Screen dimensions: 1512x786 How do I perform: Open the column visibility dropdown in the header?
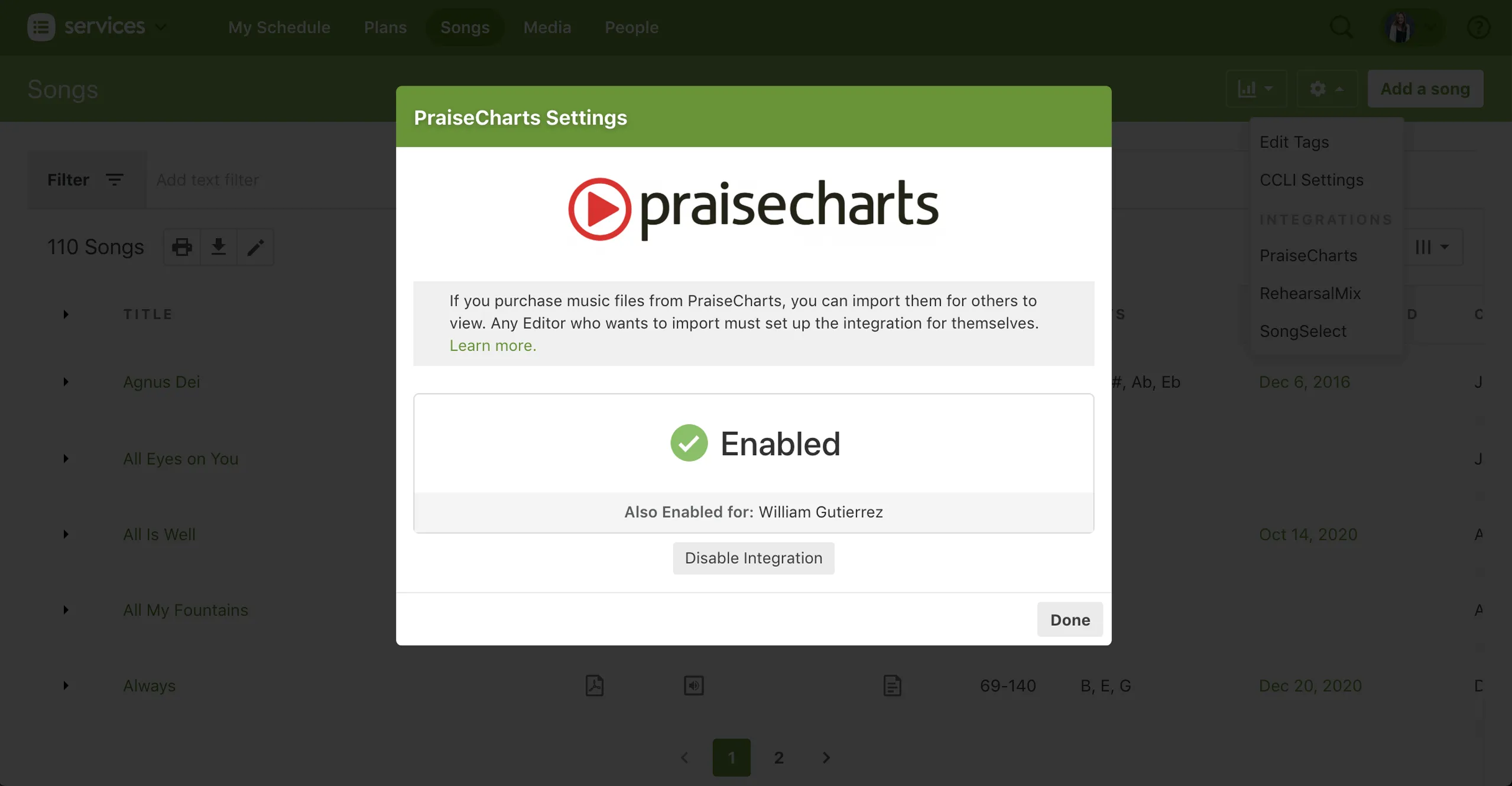click(1432, 247)
